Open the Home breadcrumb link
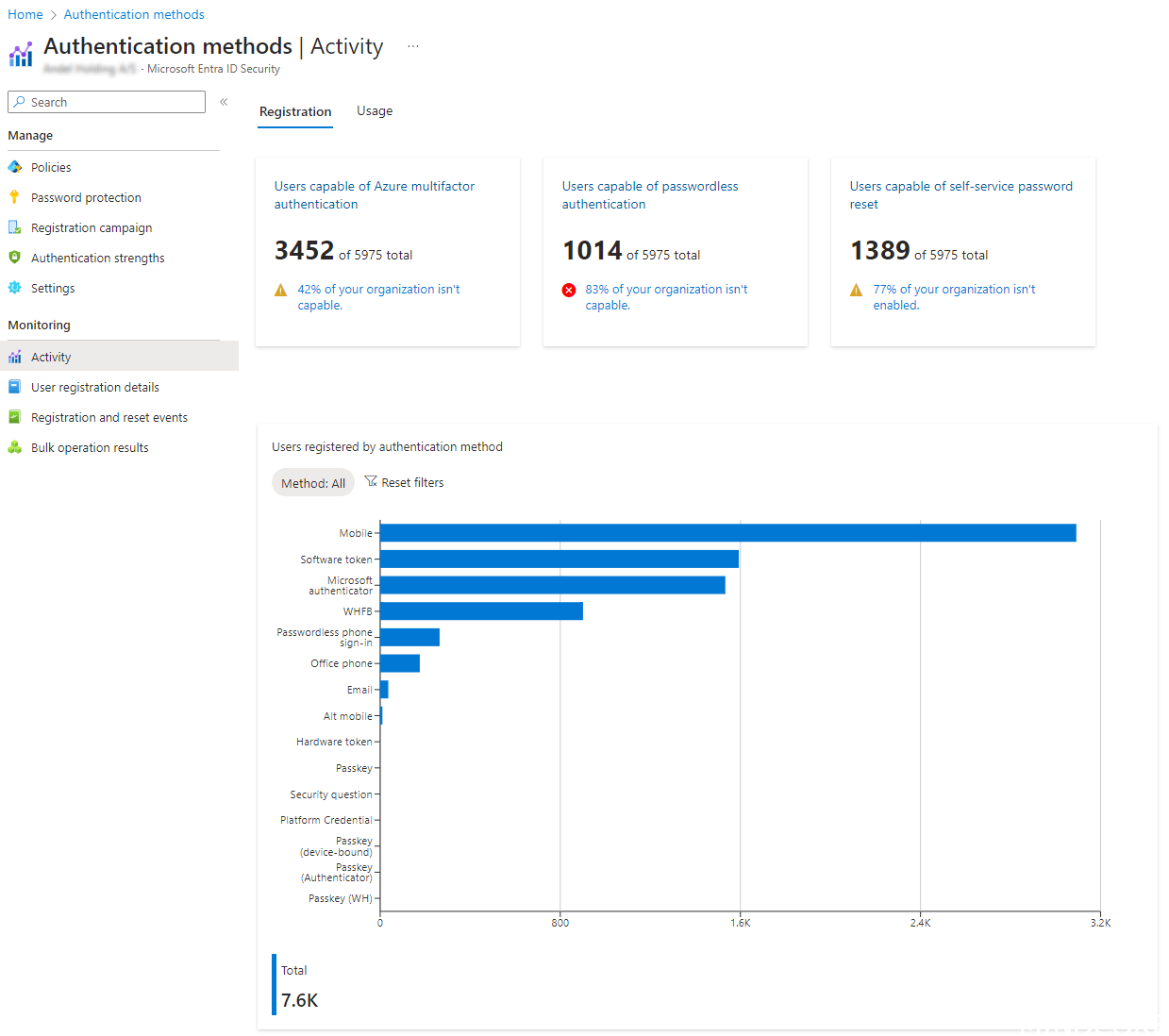Screen dimensions: 1169x1036 click(x=25, y=14)
